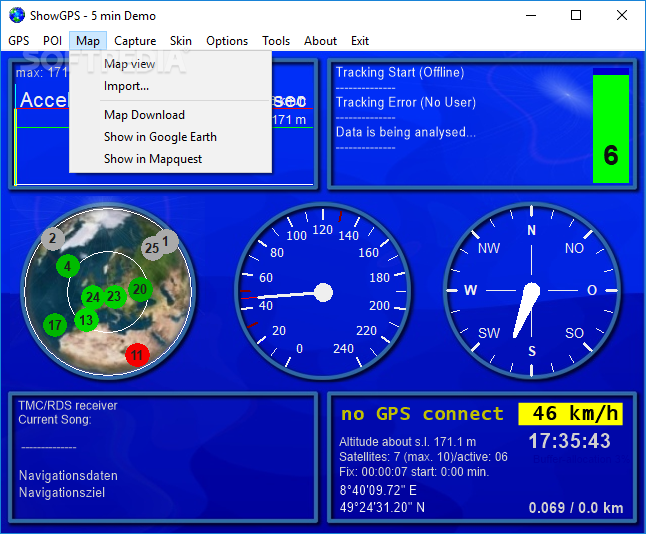The height and width of the screenshot is (534, 646).
Task: Click satellite 20 green marker
Action: click(140, 289)
